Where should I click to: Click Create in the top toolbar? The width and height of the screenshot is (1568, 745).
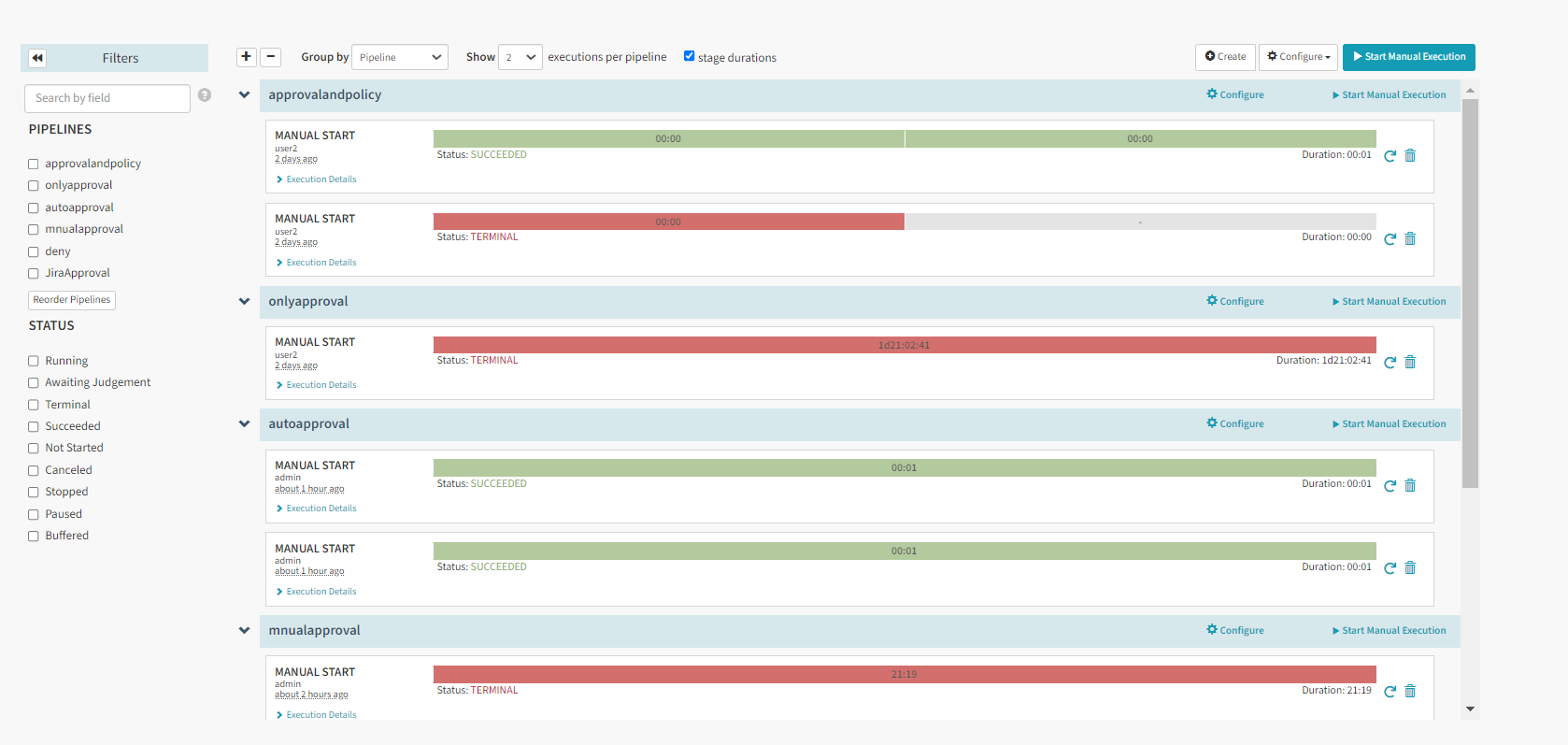point(1225,57)
